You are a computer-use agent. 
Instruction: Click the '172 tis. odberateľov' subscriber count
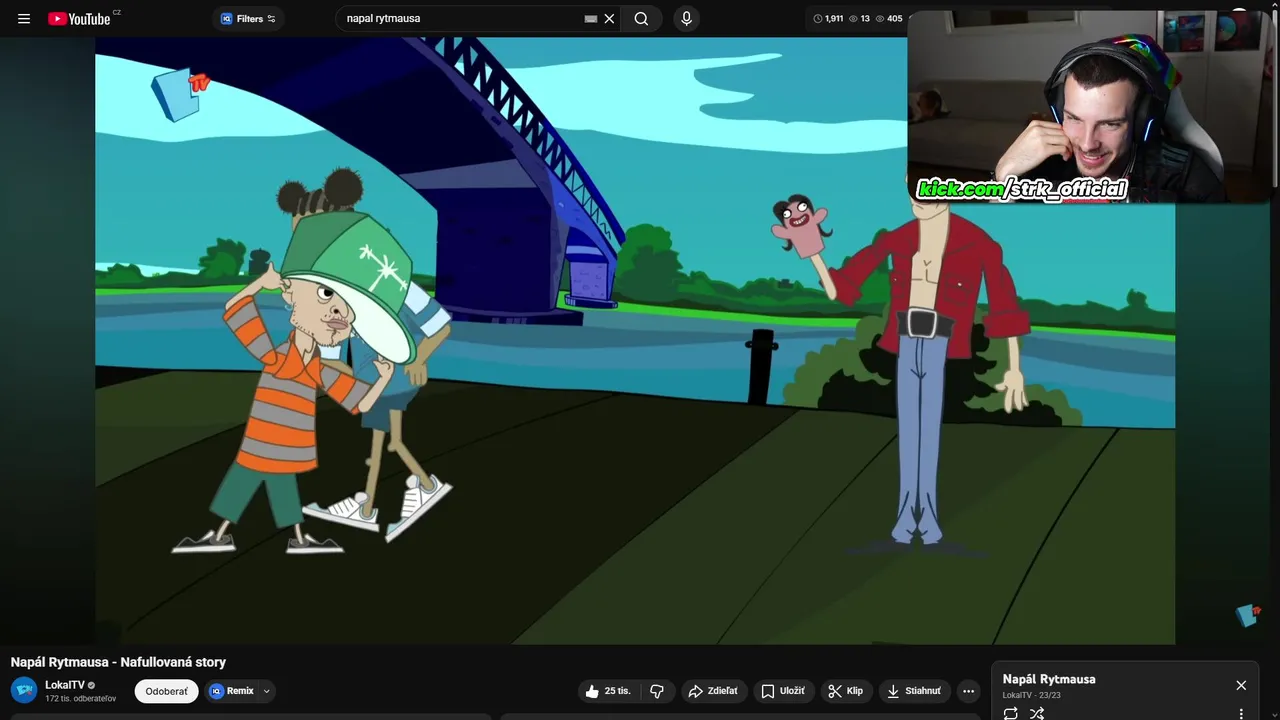(81, 698)
